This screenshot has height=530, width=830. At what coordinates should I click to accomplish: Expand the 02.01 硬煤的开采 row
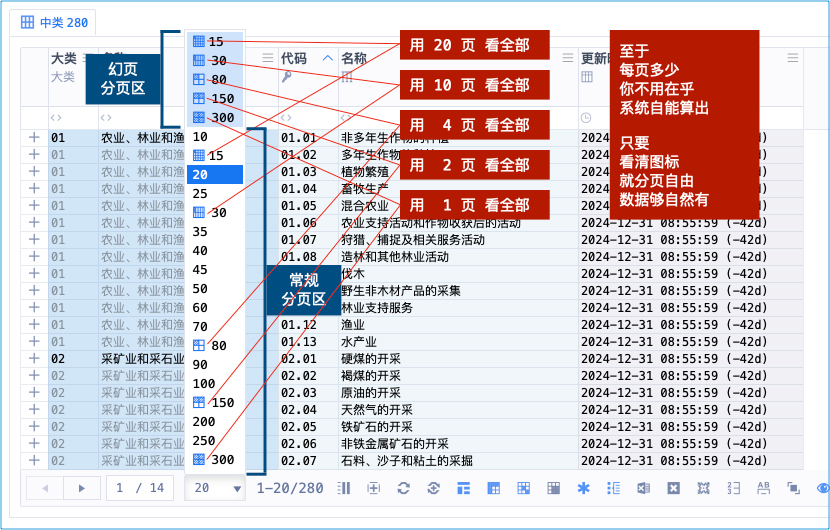click(34, 358)
